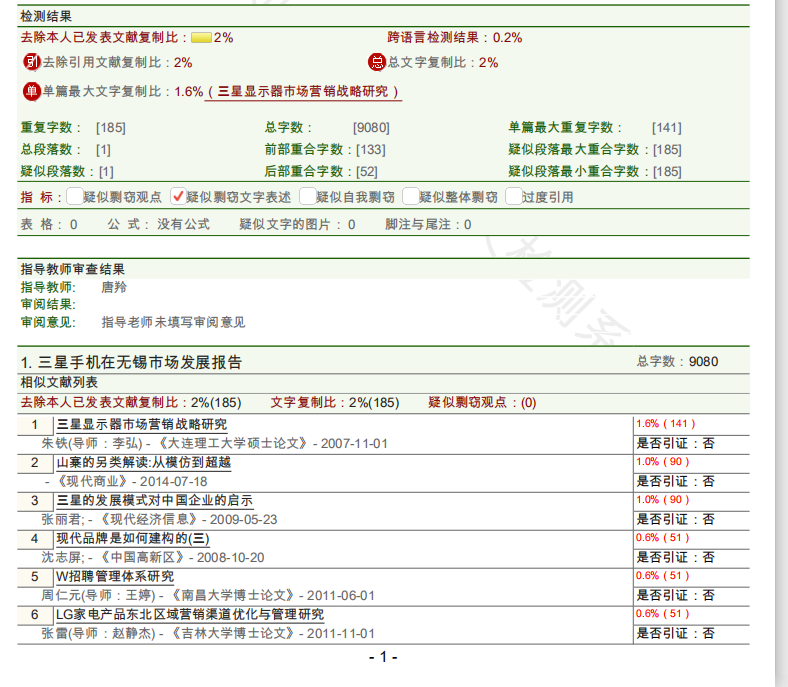Click the 单篇最大重复字数 value [141]

(667, 128)
